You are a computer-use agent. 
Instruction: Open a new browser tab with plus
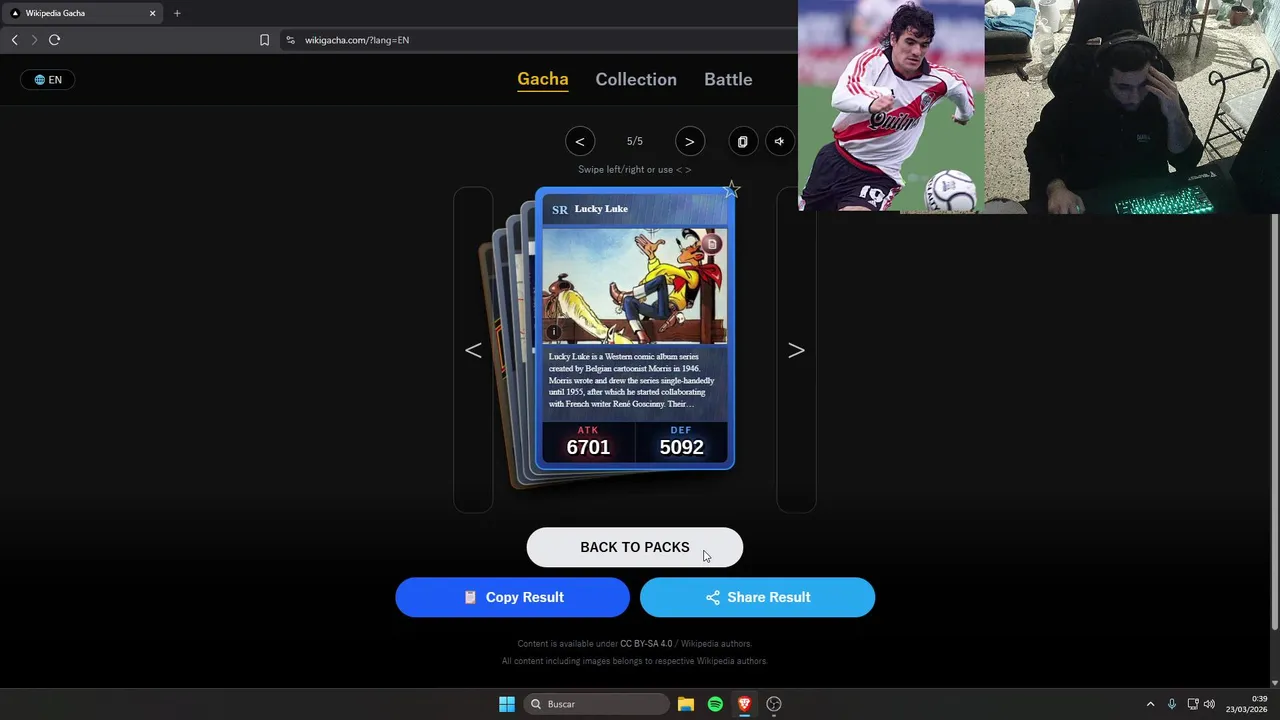(177, 13)
